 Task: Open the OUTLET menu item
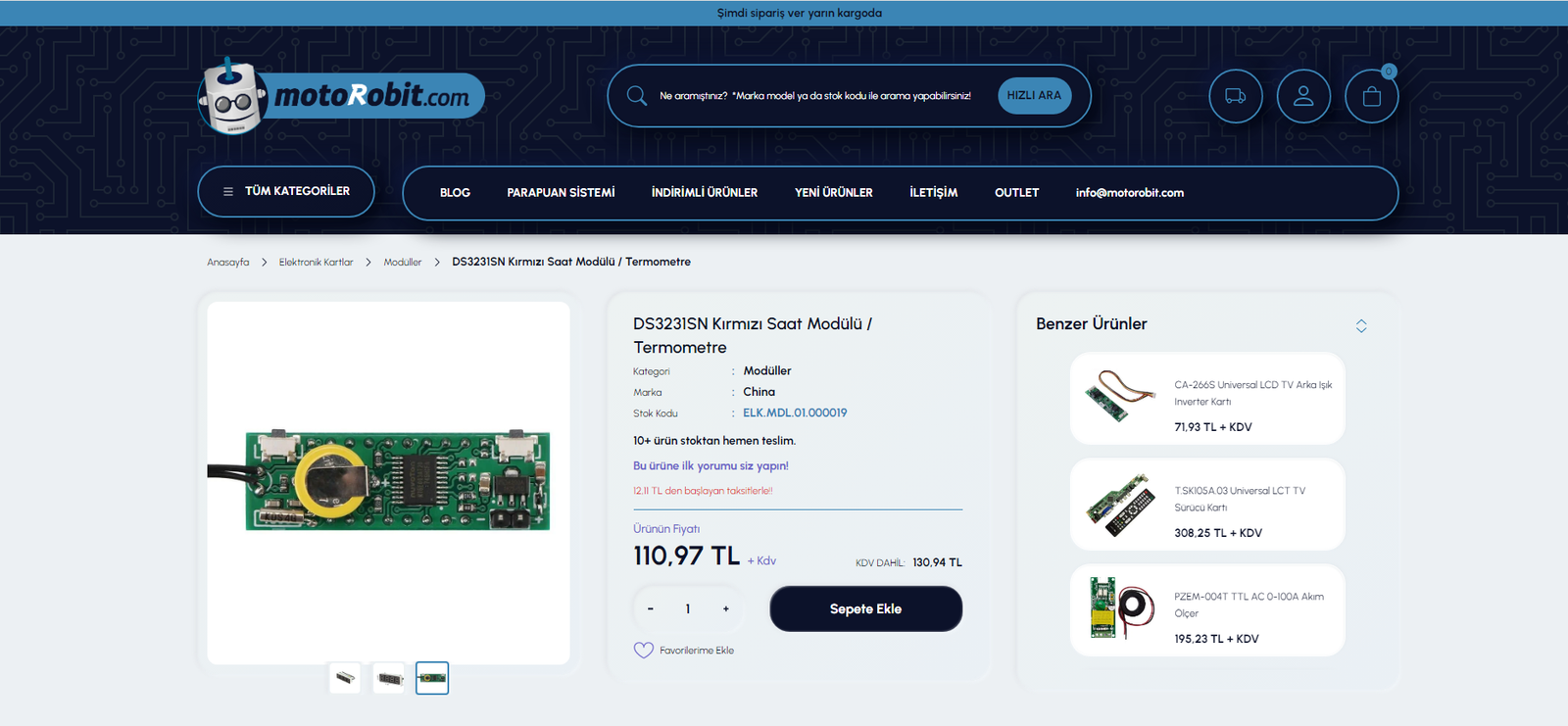point(1016,193)
